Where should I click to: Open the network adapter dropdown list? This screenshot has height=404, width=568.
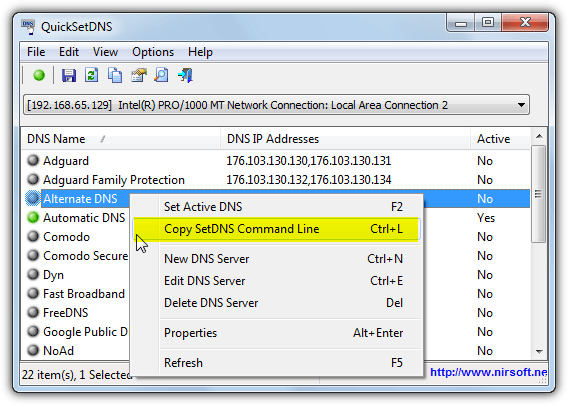pos(276,105)
